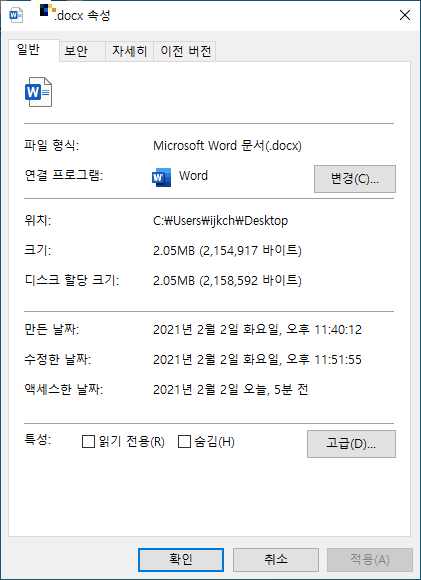Click the disk size value 2,158,592 바이트
The height and width of the screenshot is (580, 421).
[x=227, y=280]
